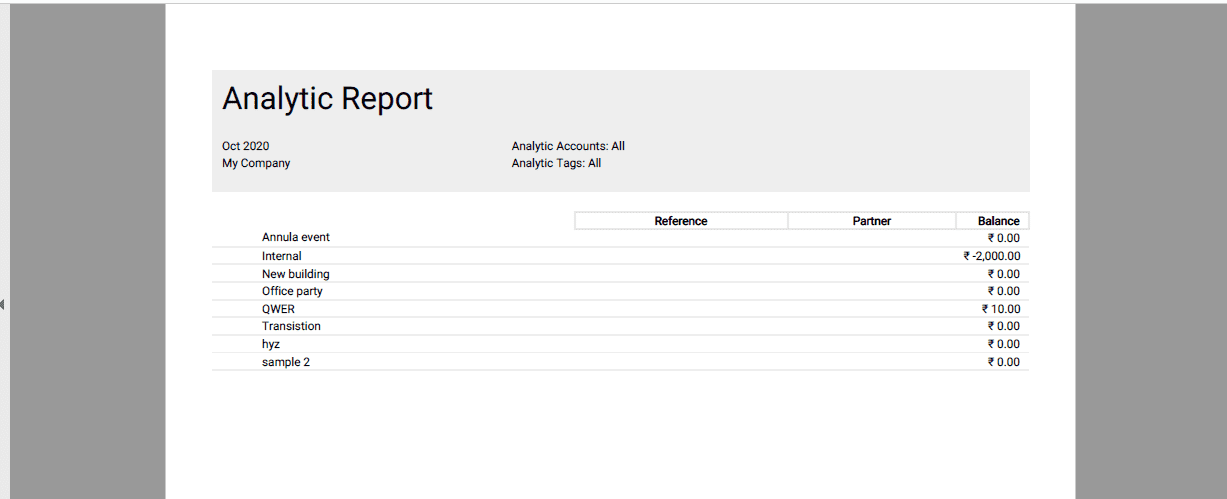Select the Internal account row
Image resolution: width=1227 pixels, height=499 pixels.
click(282, 256)
